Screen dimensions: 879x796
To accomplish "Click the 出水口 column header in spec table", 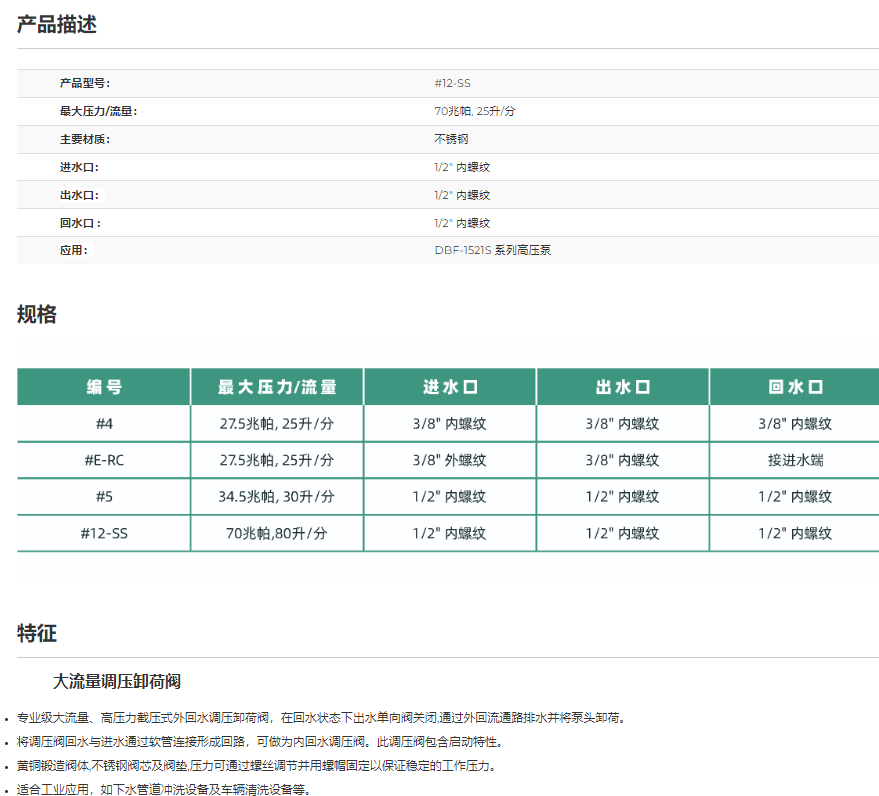I will coord(623,387).
